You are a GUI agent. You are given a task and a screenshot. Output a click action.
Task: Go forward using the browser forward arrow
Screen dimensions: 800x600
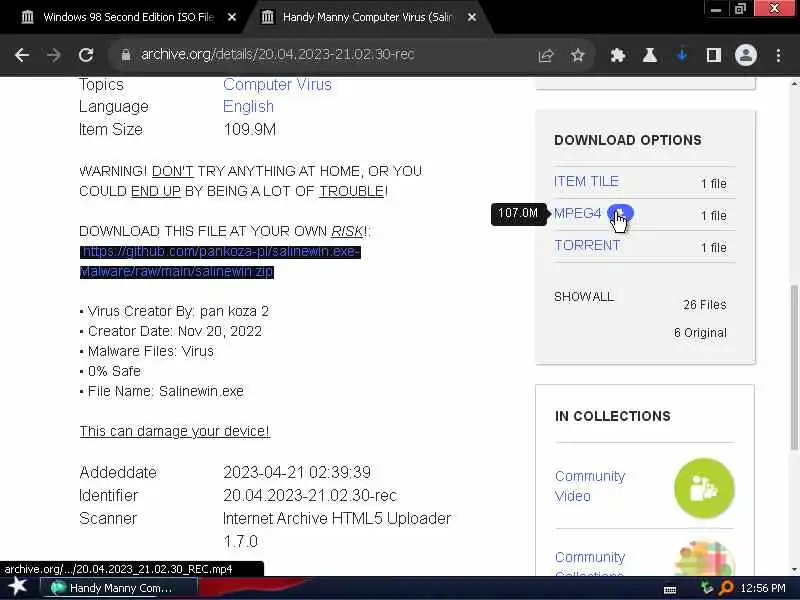point(54,55)
